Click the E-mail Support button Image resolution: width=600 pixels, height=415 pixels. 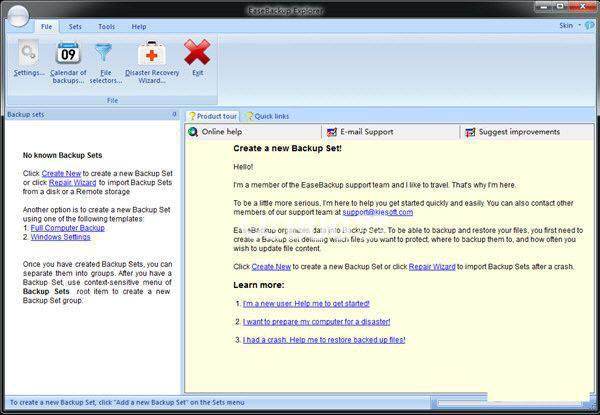390,132
